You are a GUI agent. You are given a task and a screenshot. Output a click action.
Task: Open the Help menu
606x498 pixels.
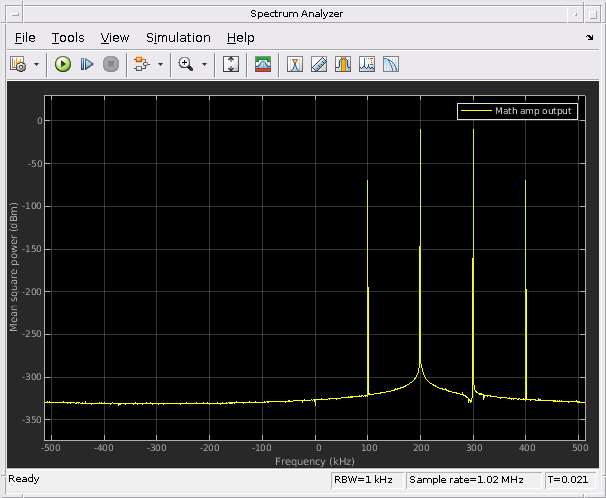pyautogui.click(x=240, y=38)
